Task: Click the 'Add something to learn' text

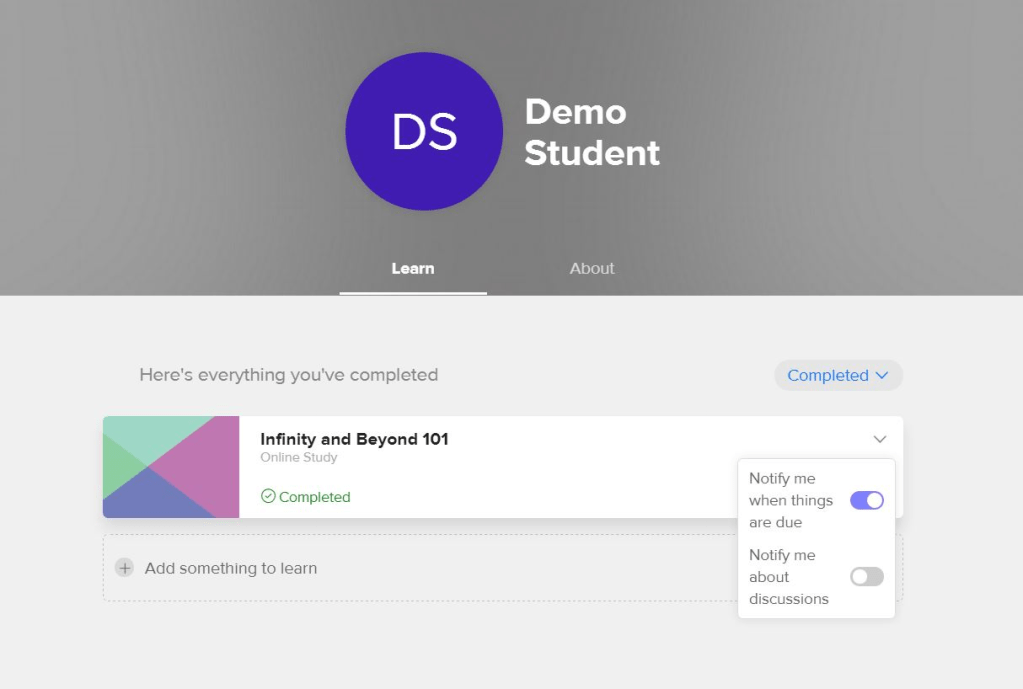Action: (x=231, y=568)
